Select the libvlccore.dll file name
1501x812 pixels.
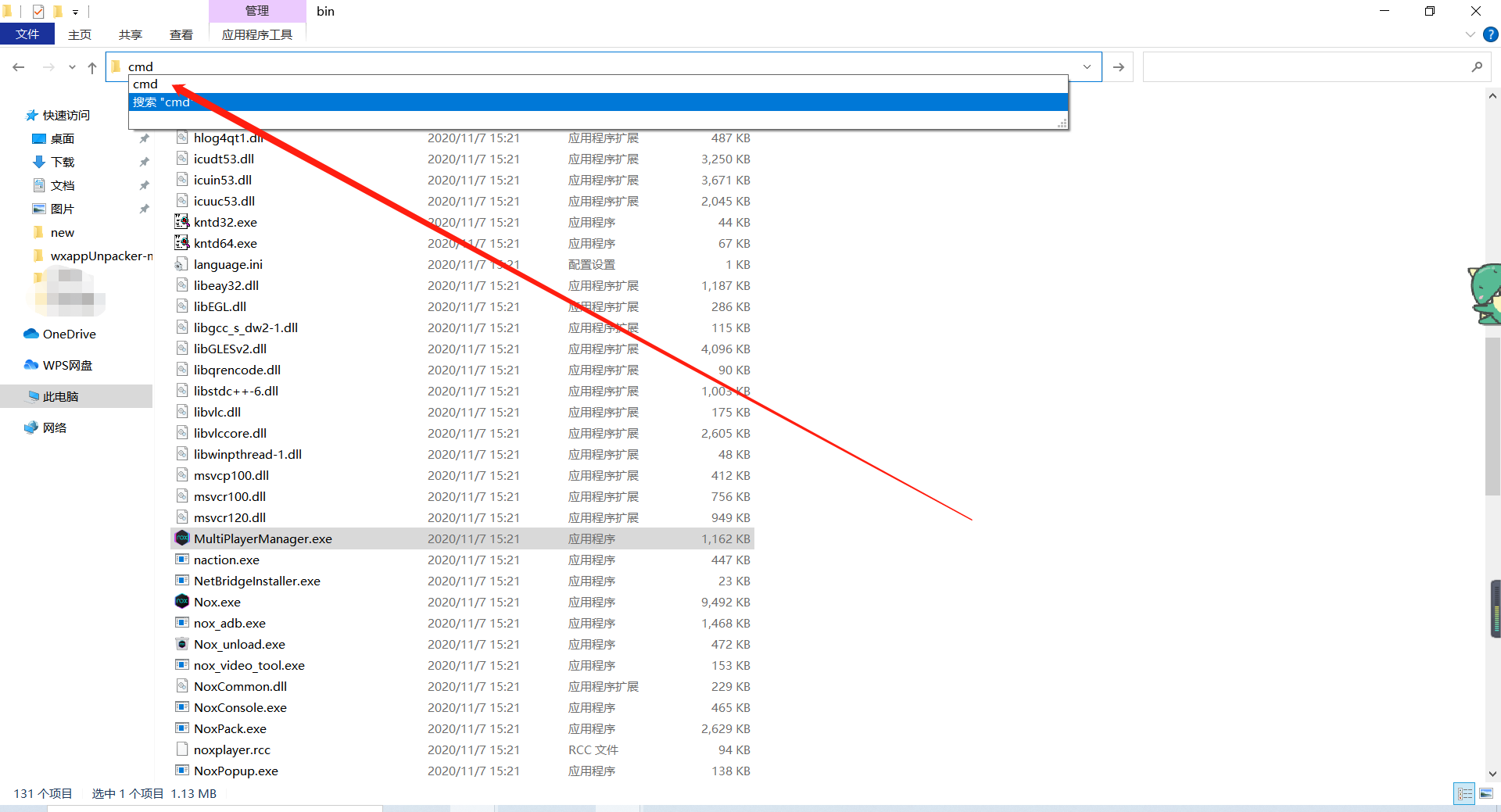(230, 433)
